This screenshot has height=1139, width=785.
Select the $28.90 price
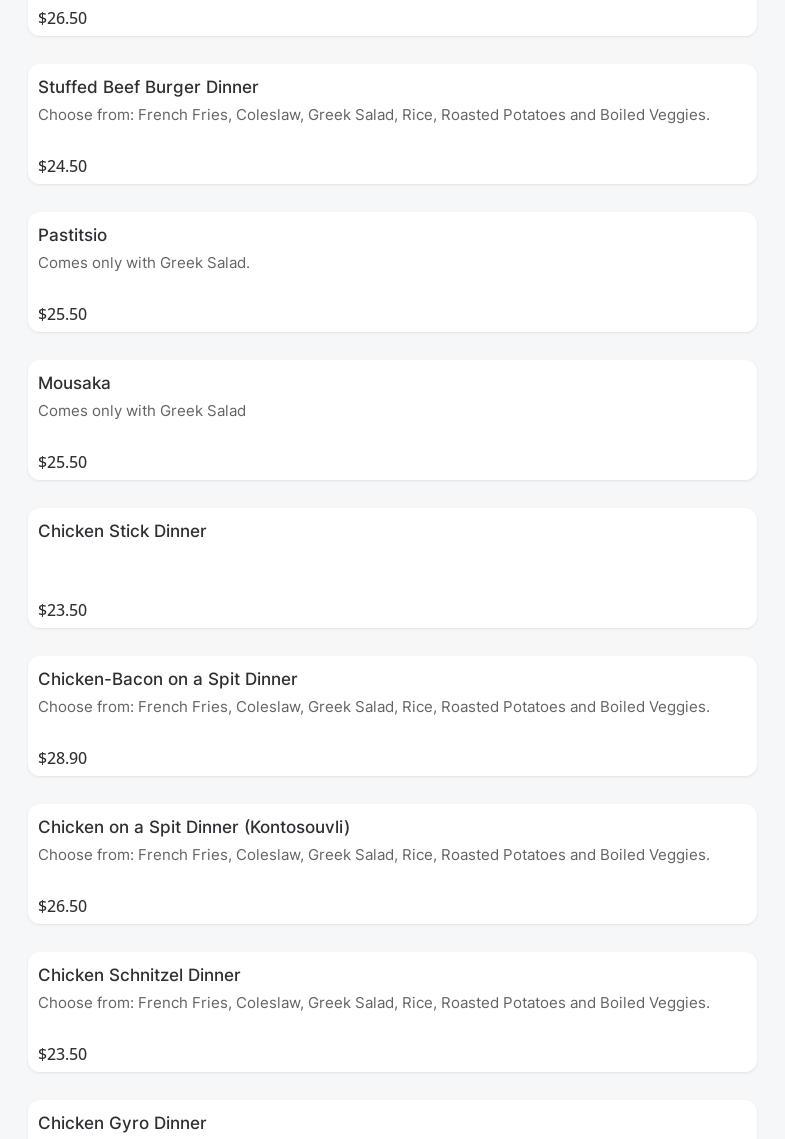[62, 758]
